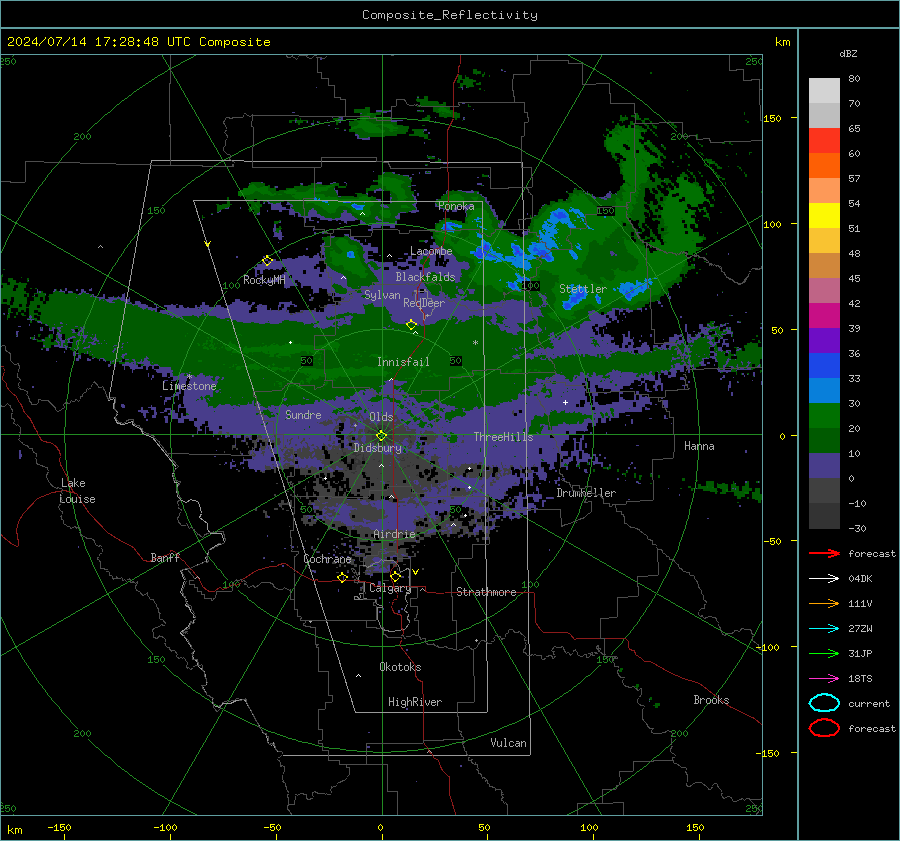Pick the red 60–65 dBZ swatch
This screenshot has height=841, width=900.
click(824, 141)
